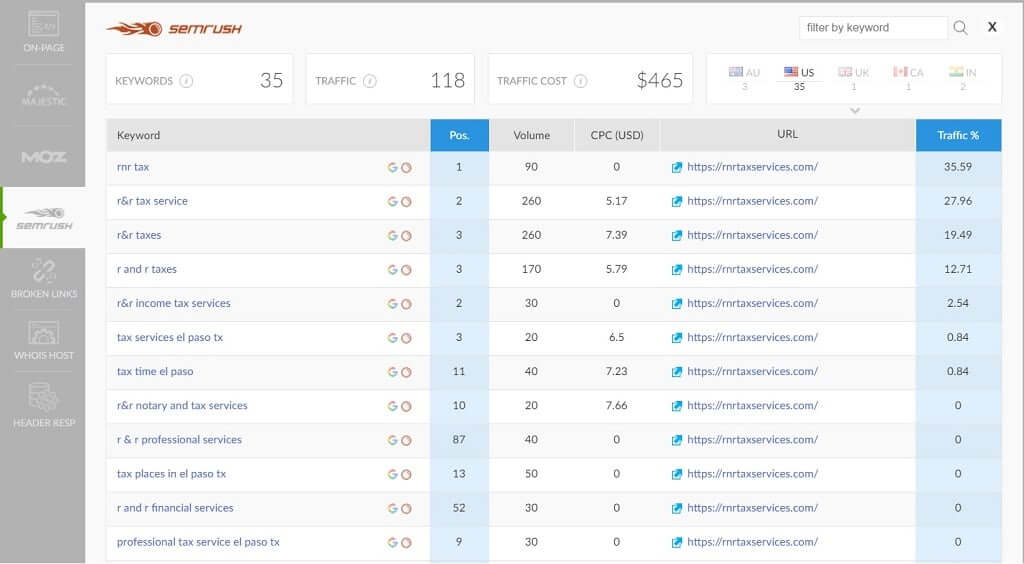Close the SEMrush panel with X

[x=992, y=27]
